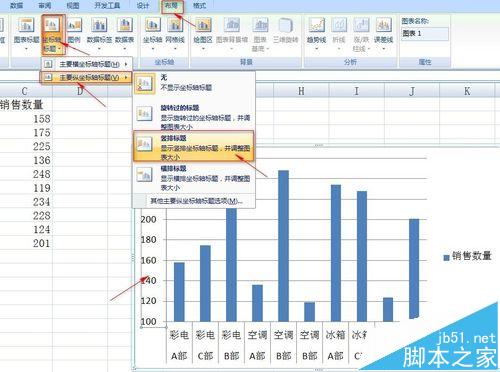
Task: Click the 坐标轴标题 (Axis Titles) ribbon button
Action: pyautogui.click(x=53, y=34)
